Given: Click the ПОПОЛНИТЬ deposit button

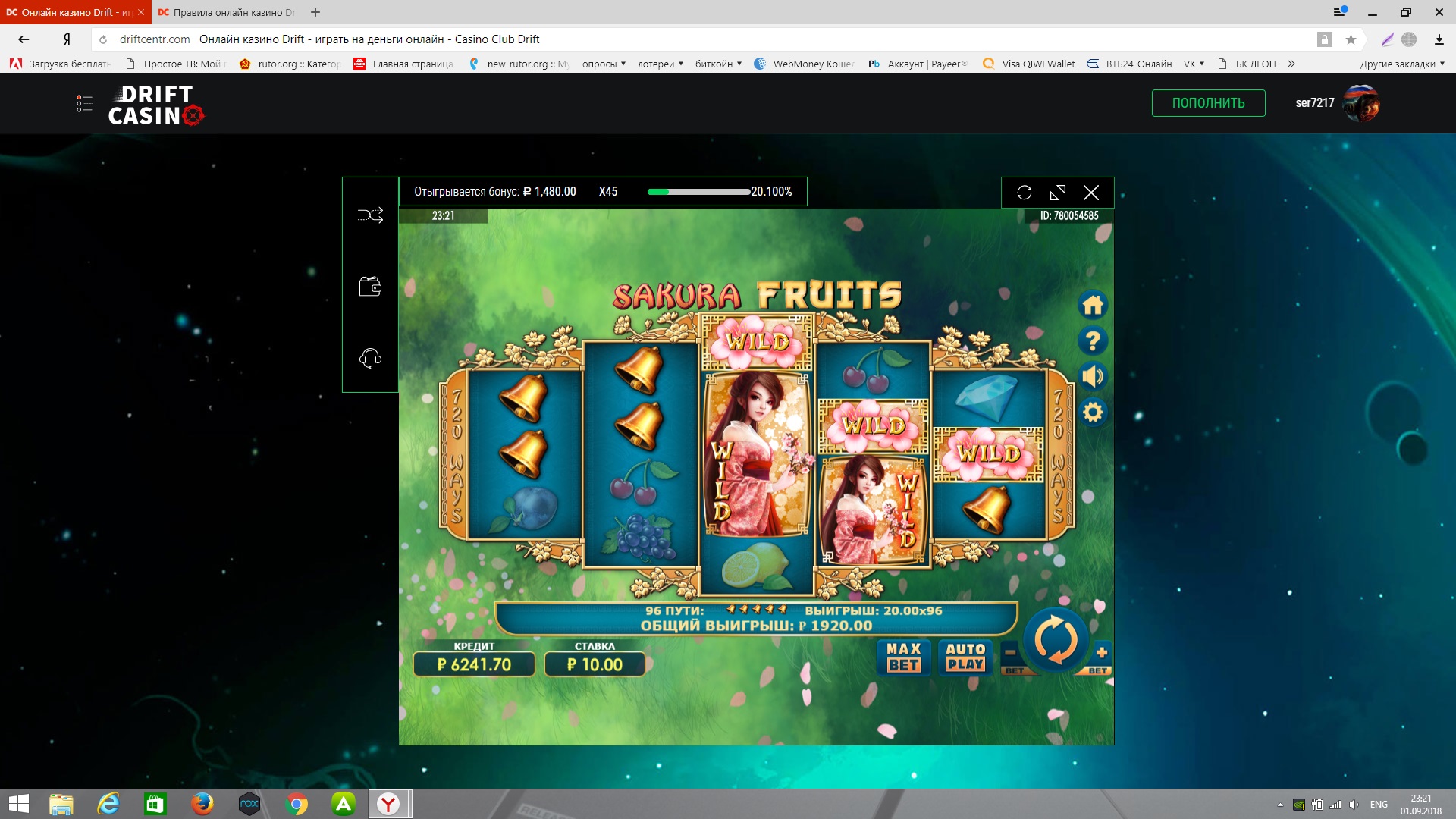Looking at the screenshot, I should pos(1208,103).
